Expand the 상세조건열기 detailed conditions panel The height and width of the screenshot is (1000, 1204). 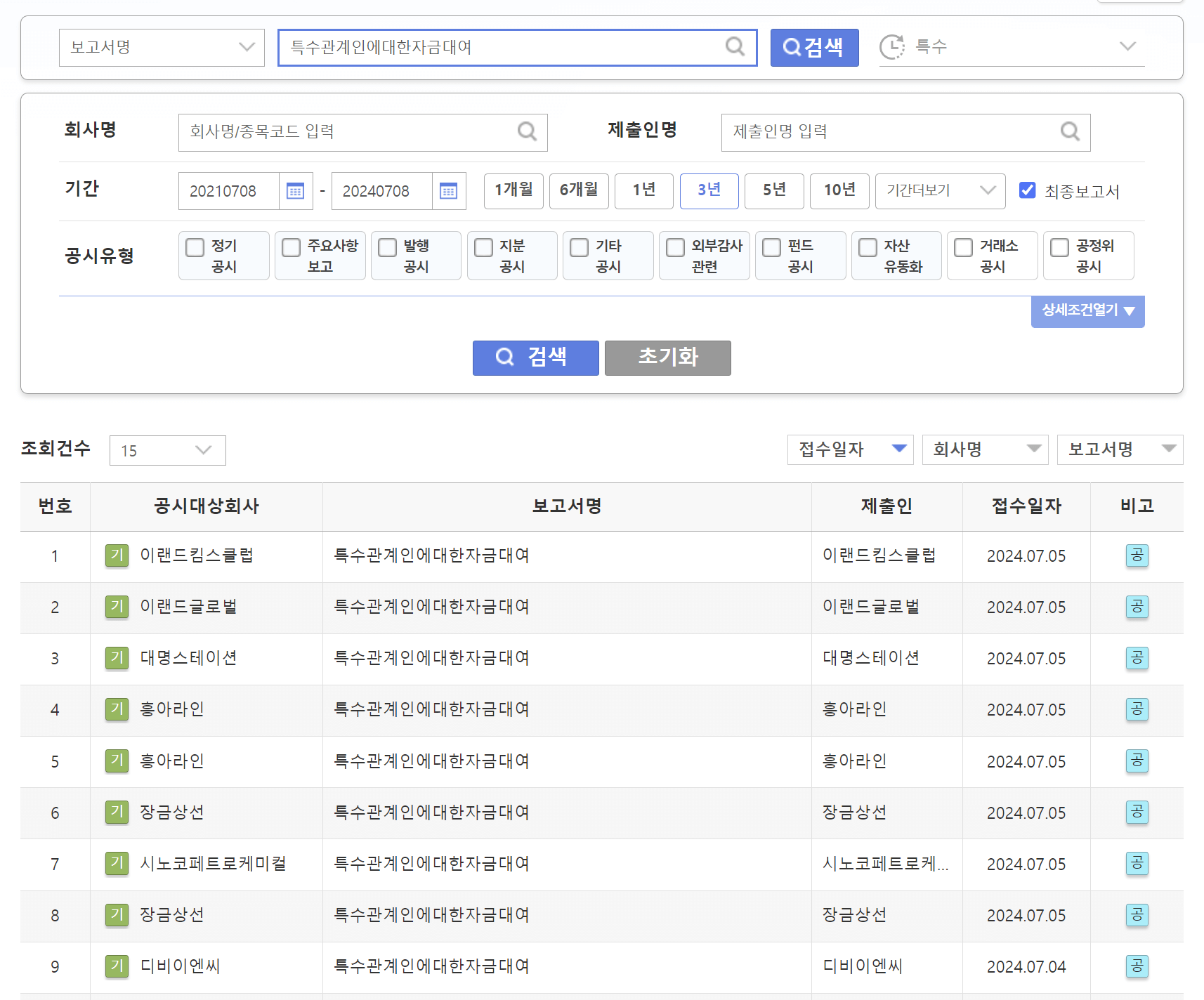point(1087,311)
